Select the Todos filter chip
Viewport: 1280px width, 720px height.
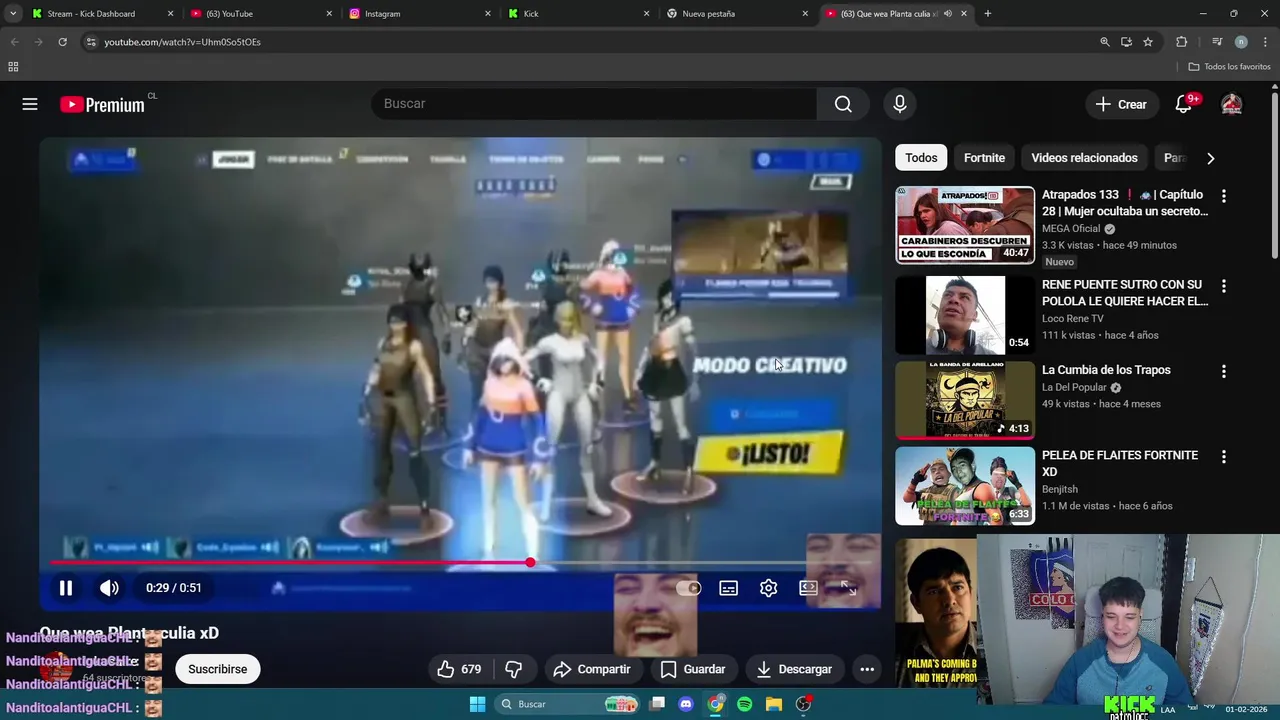(921, 158)
